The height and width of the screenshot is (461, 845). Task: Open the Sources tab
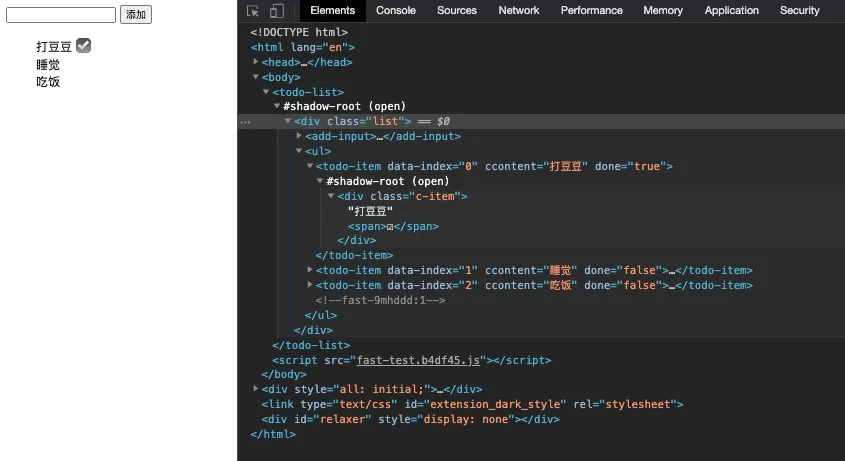point(456,10)
